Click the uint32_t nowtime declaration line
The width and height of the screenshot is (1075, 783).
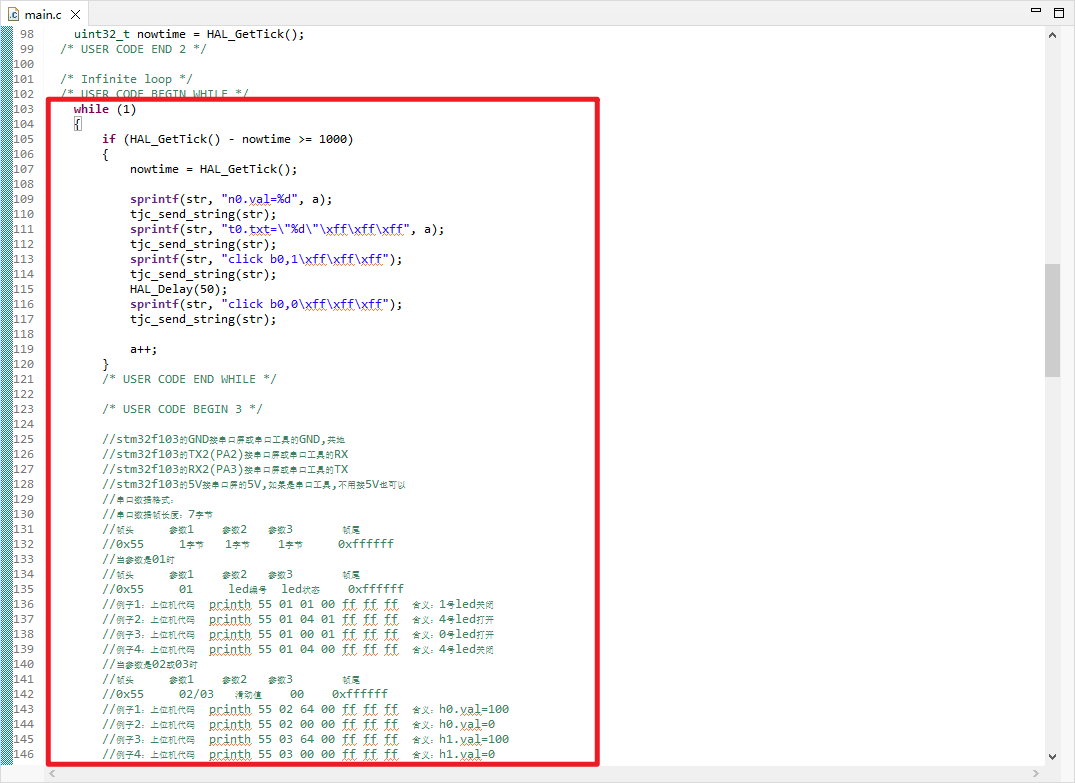(x=188, y=34)
